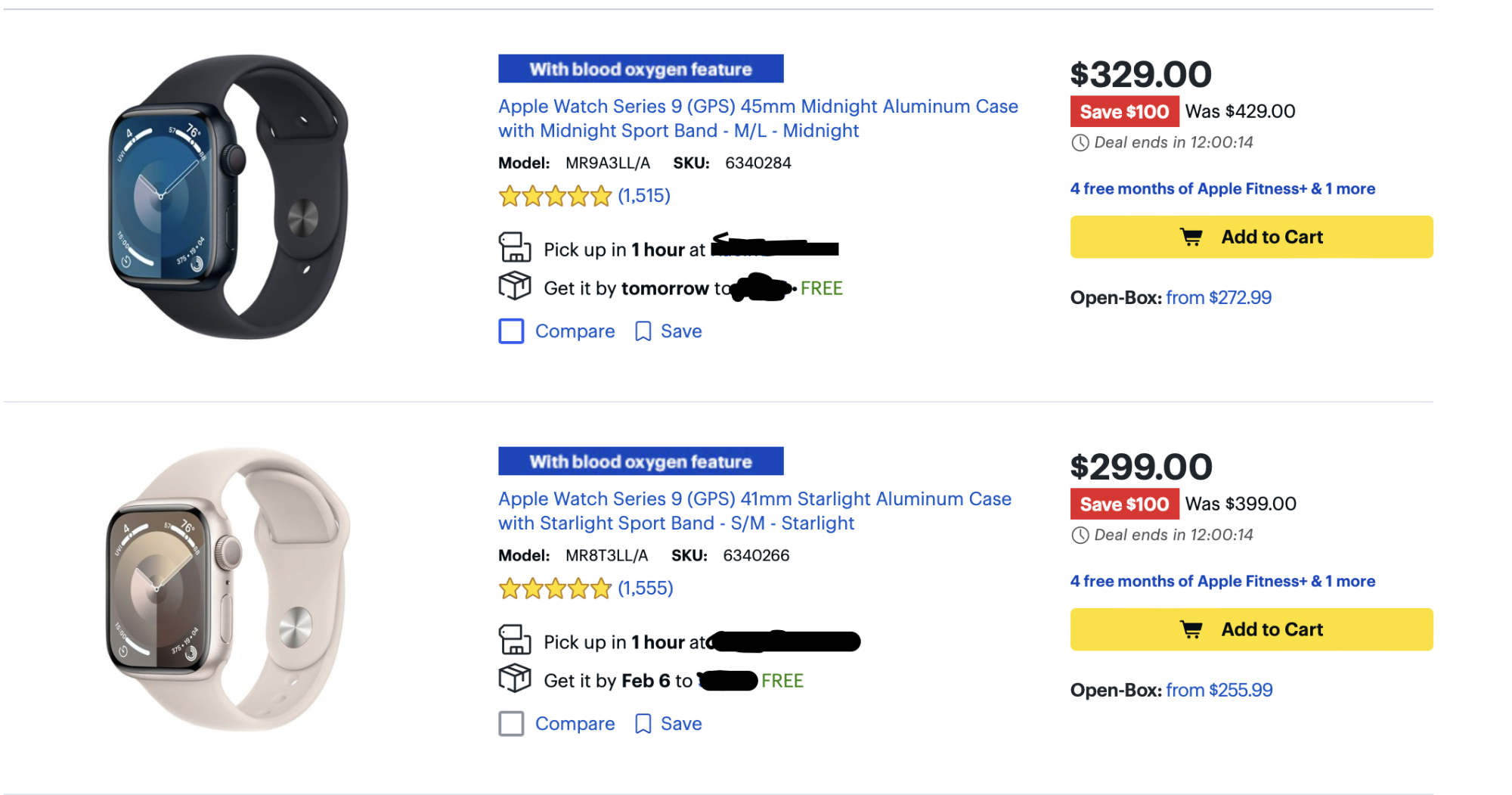Click the shipping box icon for Starlight watch
Screen dimensions: 1512x795
(515, 679)
